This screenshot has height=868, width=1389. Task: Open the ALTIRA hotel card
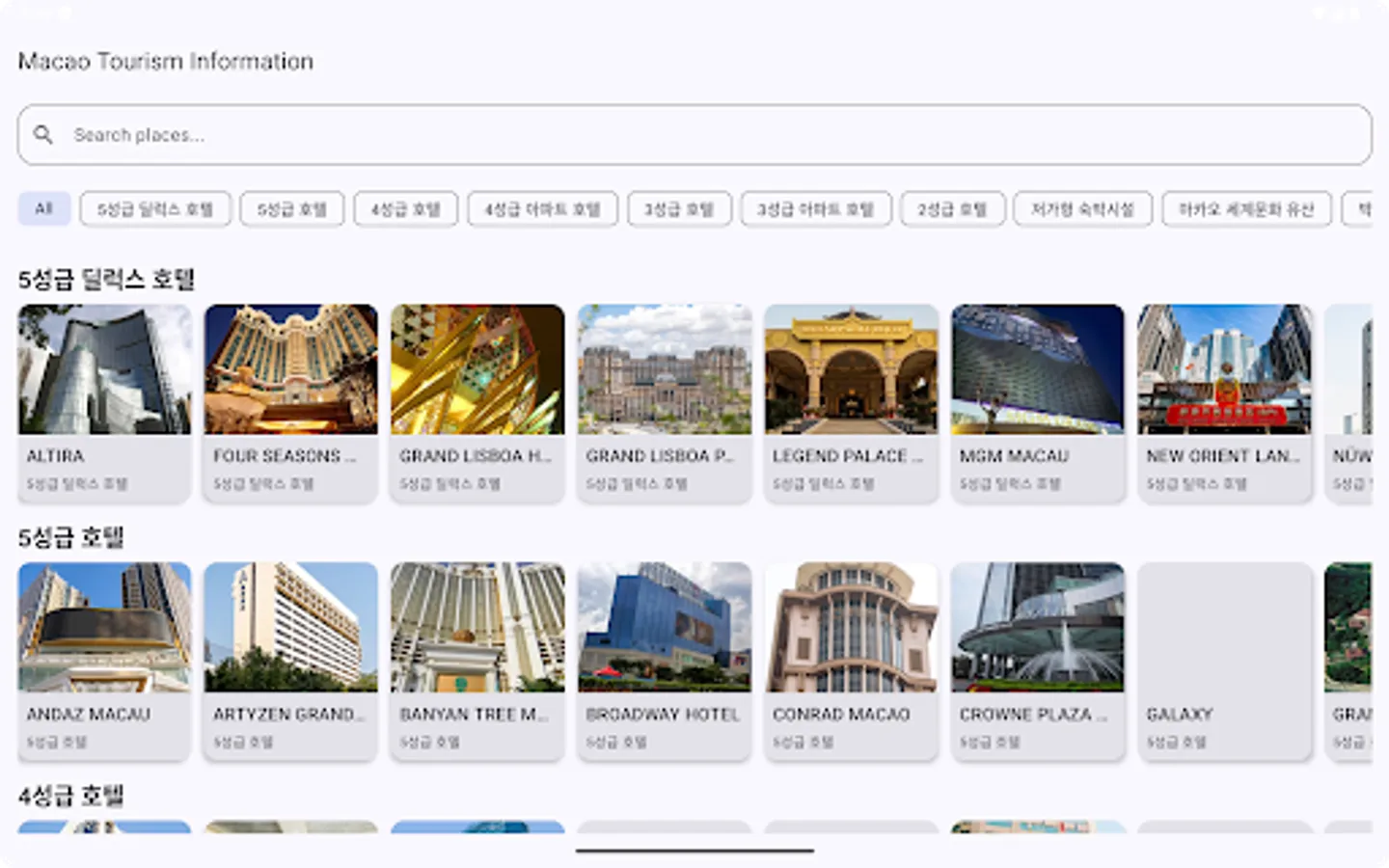(104, 402)
